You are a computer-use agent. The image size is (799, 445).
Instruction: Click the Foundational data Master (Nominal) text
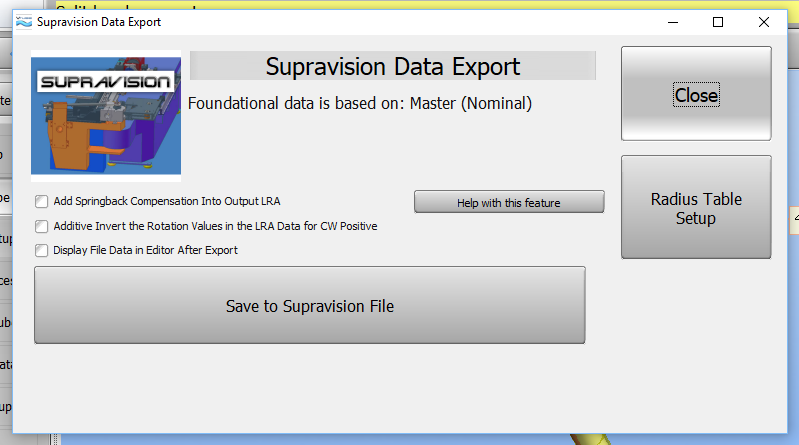pos(360,103)
